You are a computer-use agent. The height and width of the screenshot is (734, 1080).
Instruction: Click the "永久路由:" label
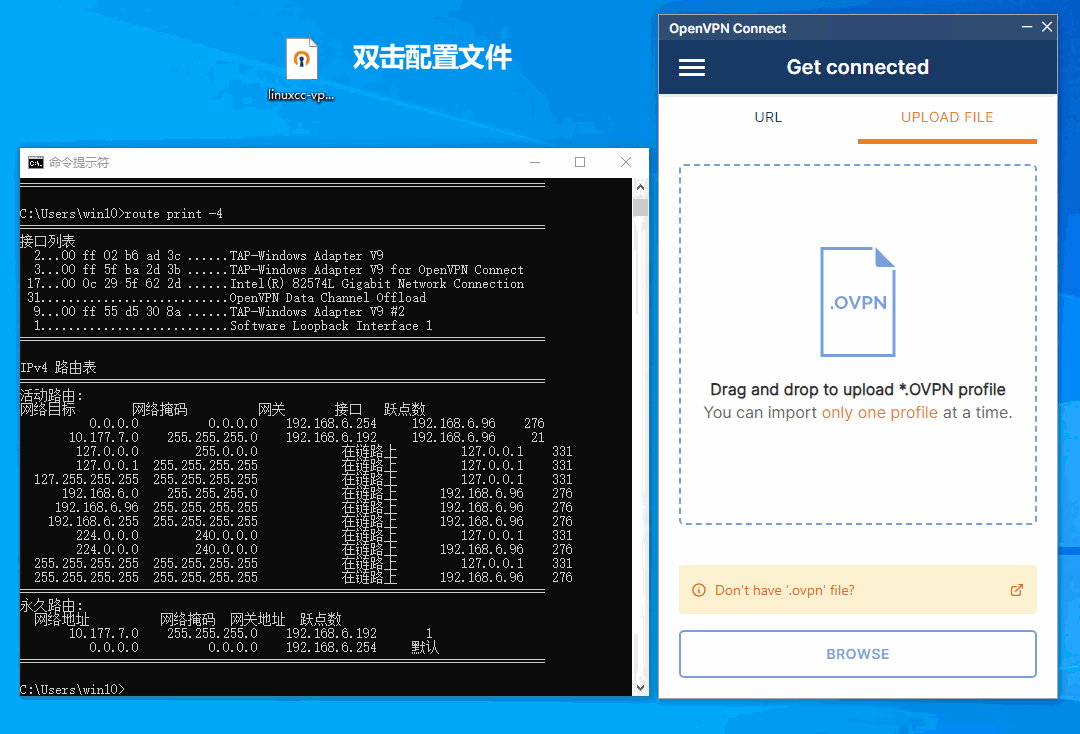point(52,606)
